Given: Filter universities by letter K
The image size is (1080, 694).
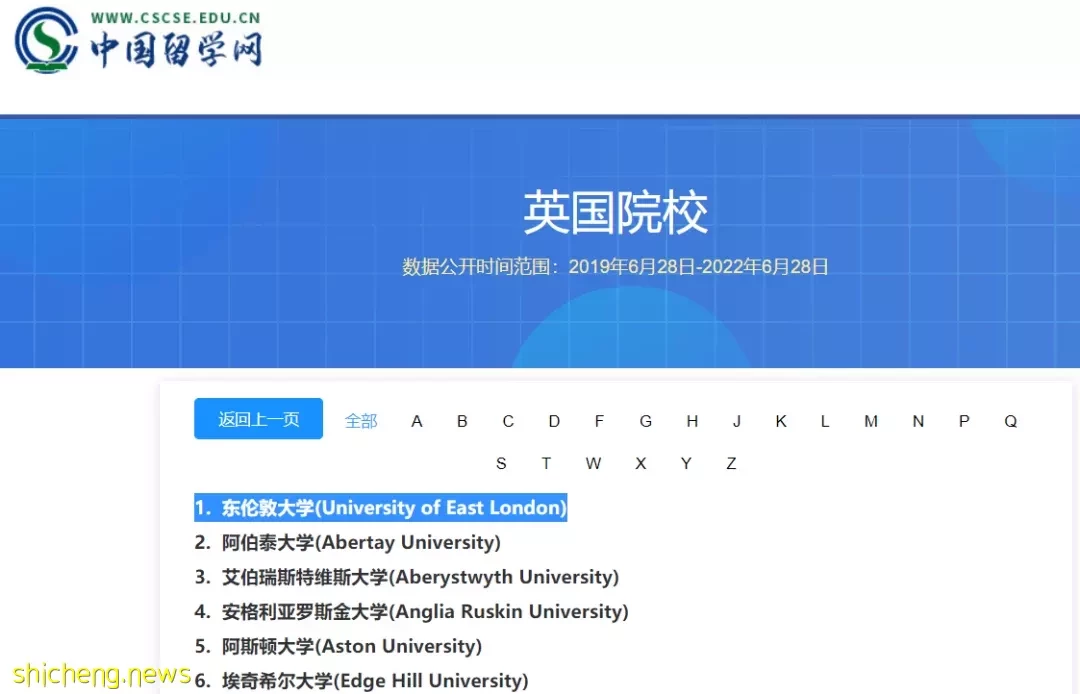Looking at the screenshot, I should [781, 421].
